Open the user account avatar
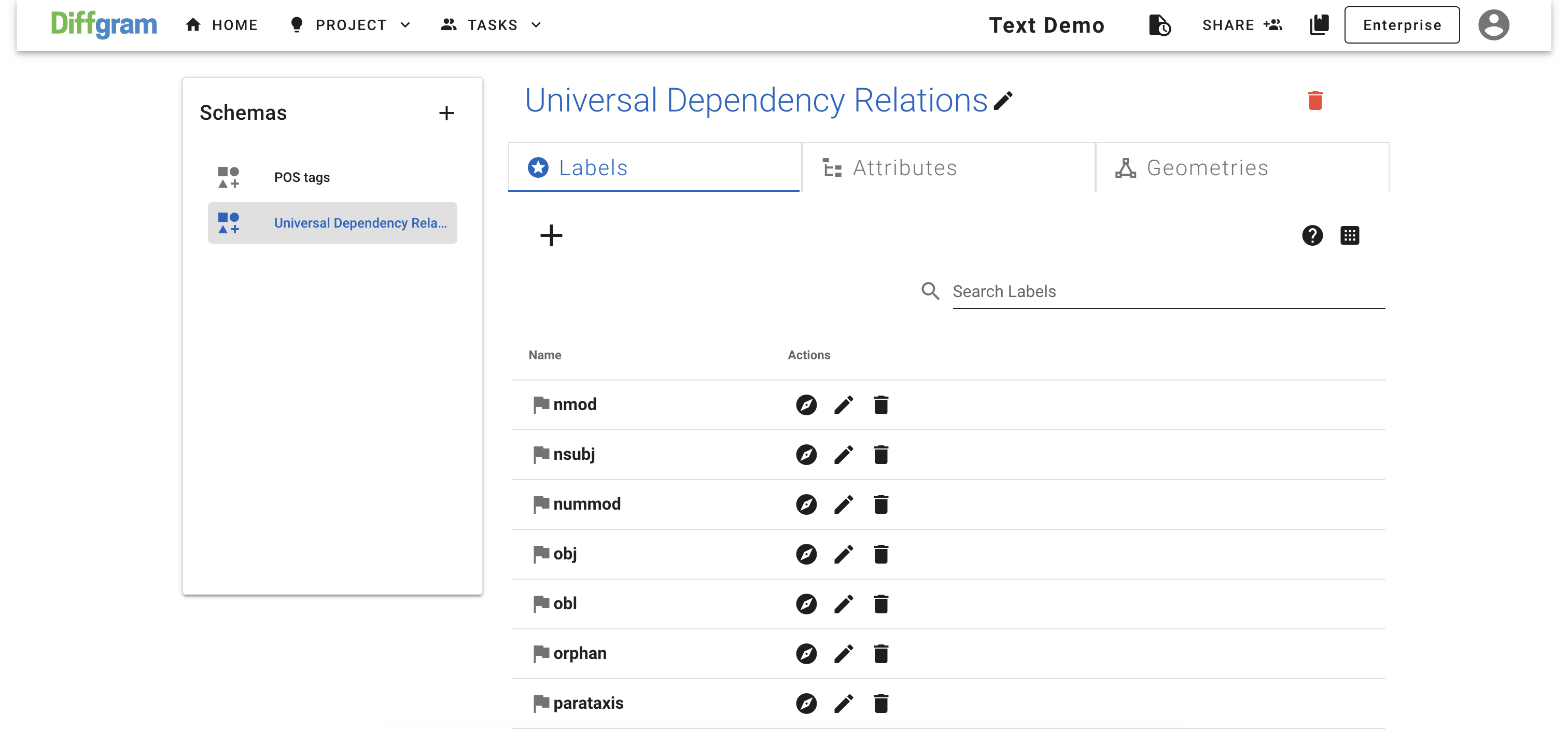 pyautogui.click(x=1493, y=25)
